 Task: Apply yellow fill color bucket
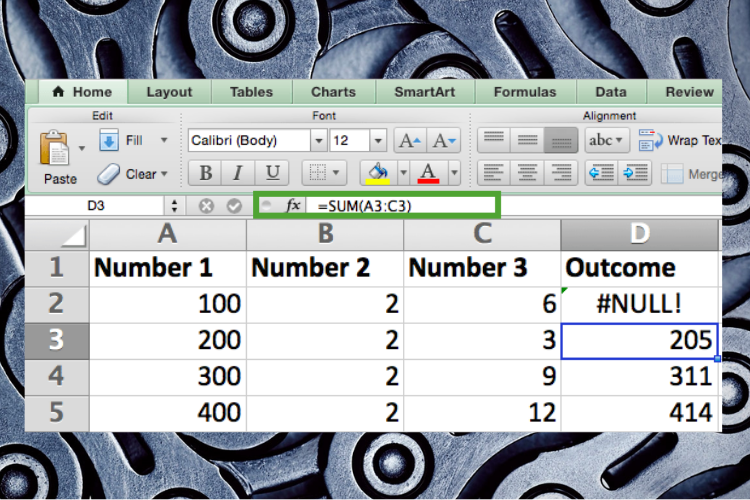click(378, 173)
